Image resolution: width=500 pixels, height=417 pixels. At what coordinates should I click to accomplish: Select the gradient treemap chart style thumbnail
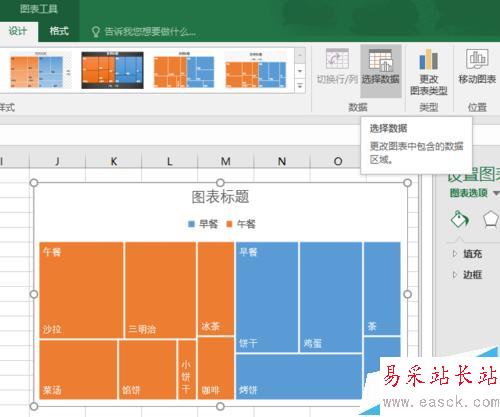point(40,70)
